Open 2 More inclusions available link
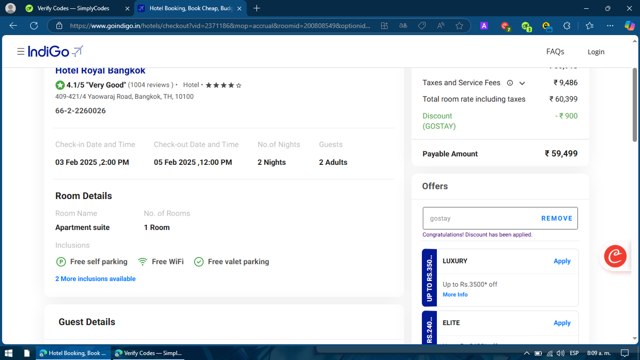Image resolution: width=640 pixels, height=360 pixels. click(96, 279)
